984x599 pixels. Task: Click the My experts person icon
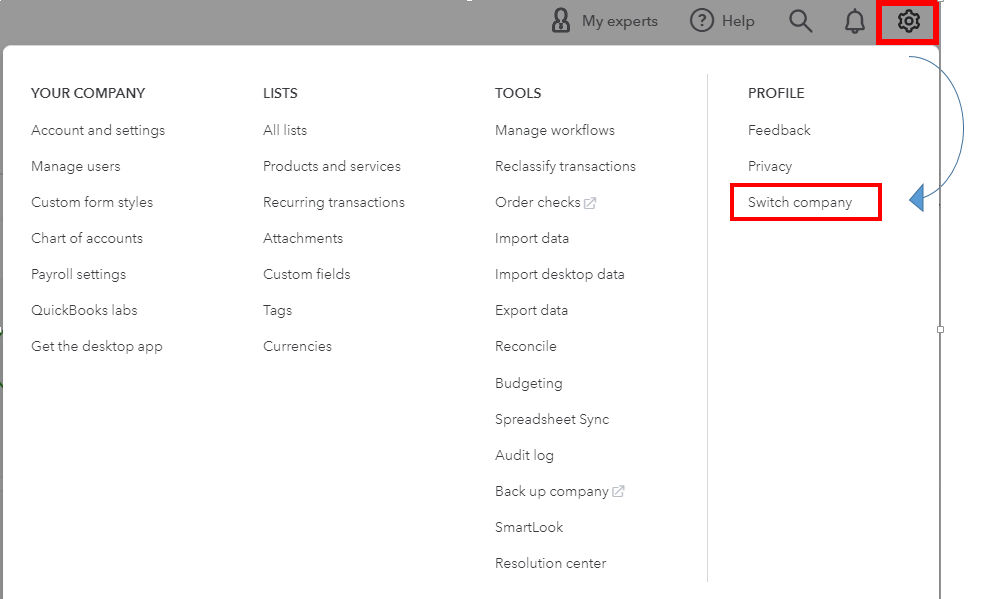click(x=560, y=21)
